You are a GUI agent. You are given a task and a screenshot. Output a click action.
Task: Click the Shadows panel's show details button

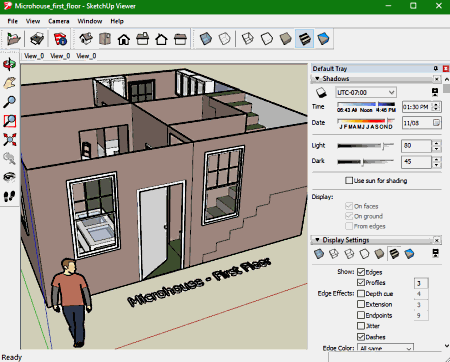click(x=435, y=92)
